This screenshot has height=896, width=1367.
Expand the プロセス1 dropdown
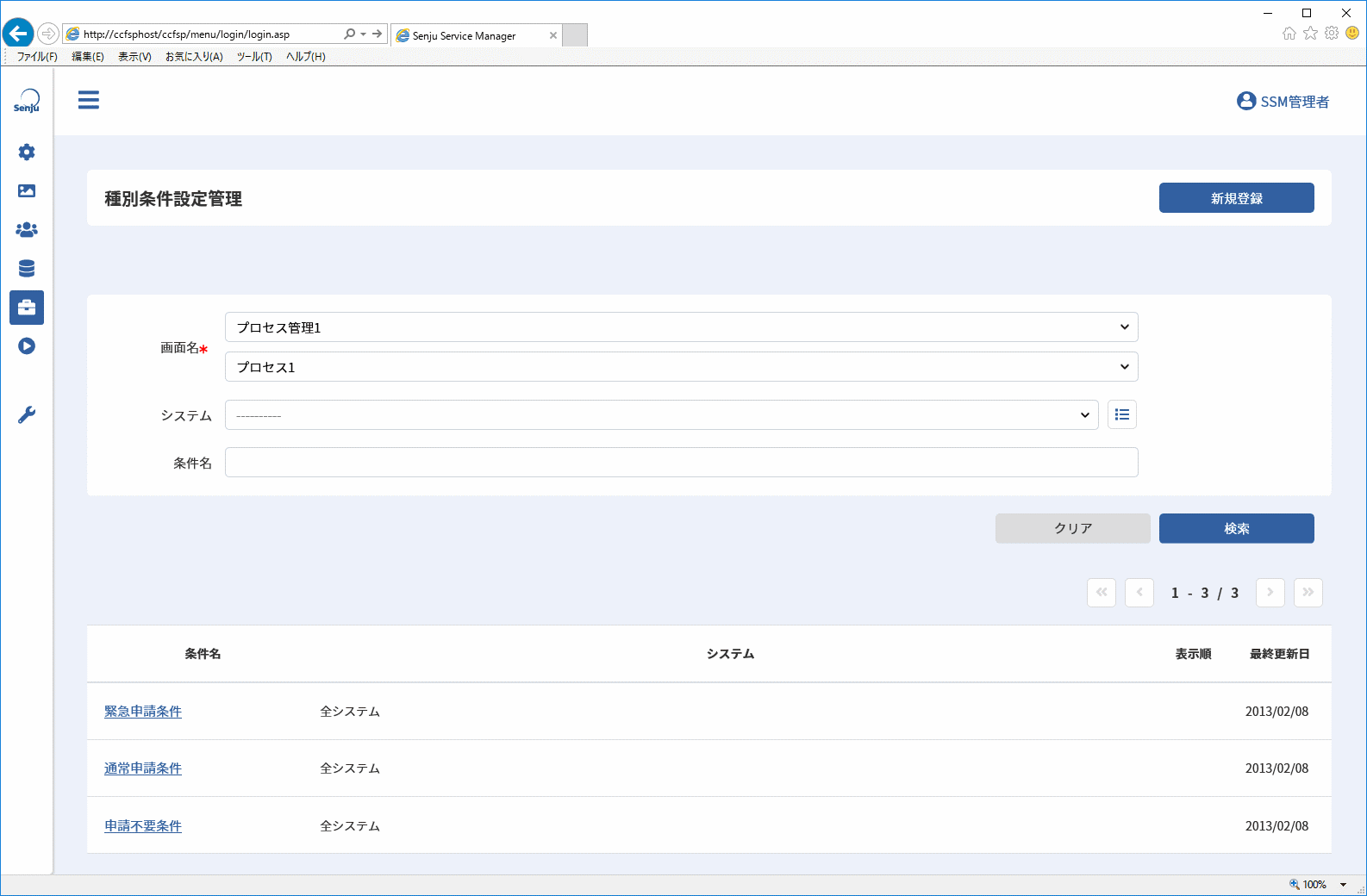click(x=682, y=367)
